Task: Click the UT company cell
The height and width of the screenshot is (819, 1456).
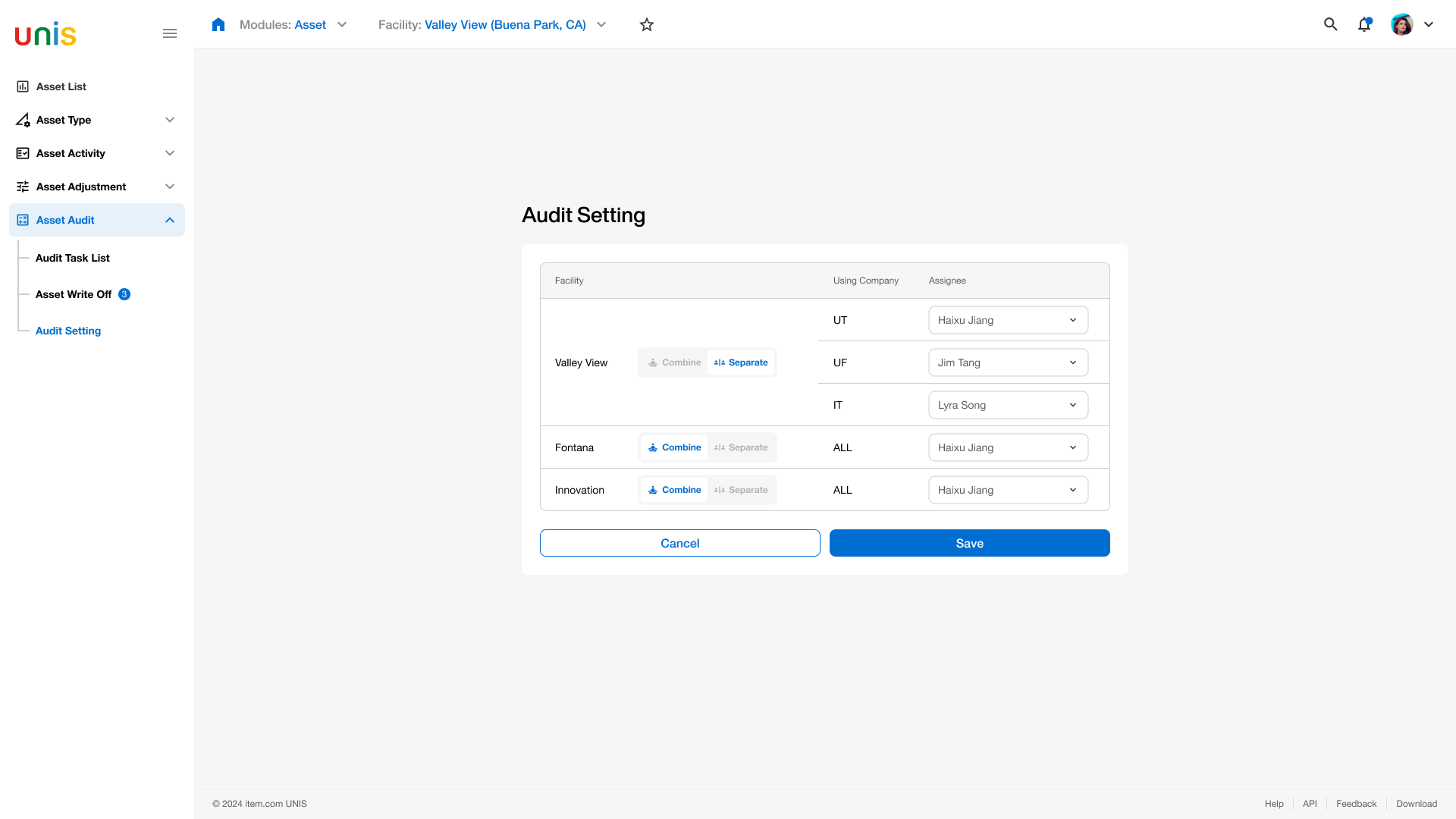Action: pyautogui.click(x=840, y=320)
